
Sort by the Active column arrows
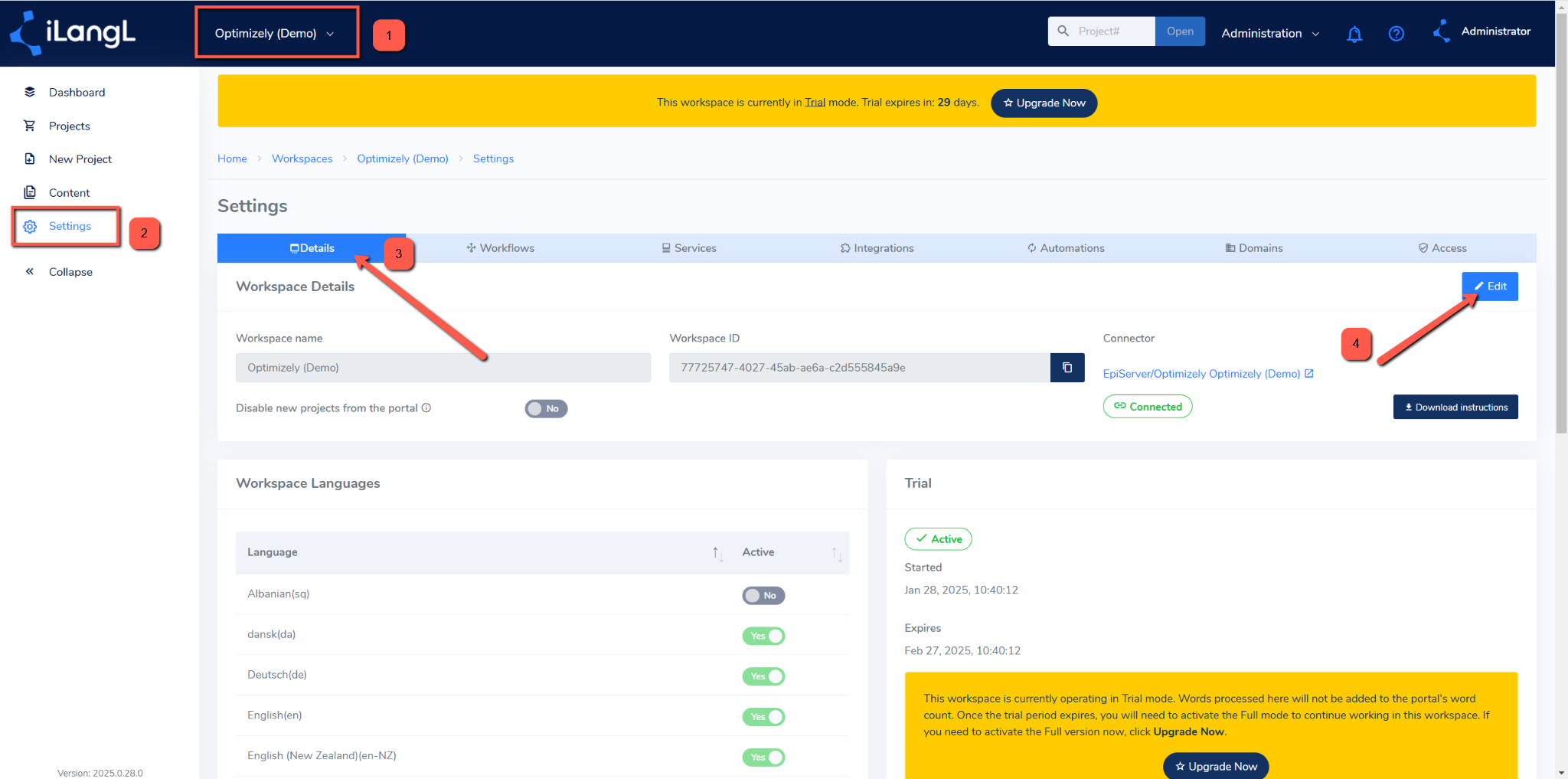(837, 553)
